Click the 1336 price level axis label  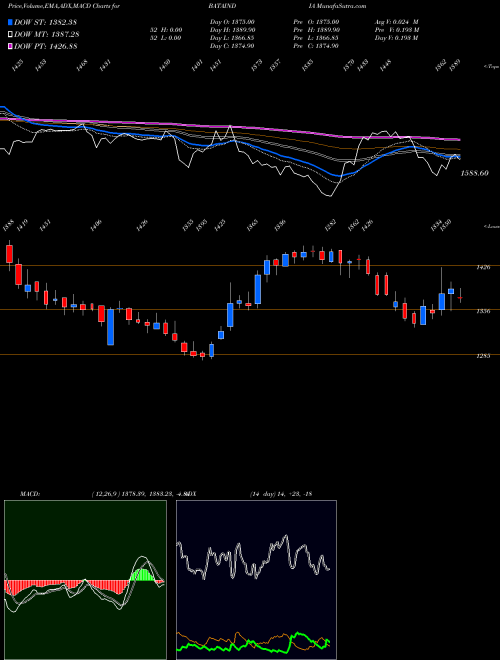(483, 311)
